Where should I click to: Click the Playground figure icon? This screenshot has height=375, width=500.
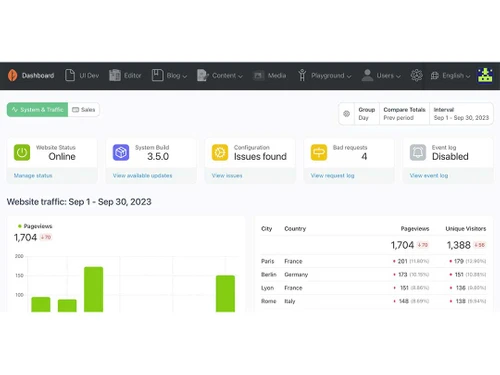point(302,75)
